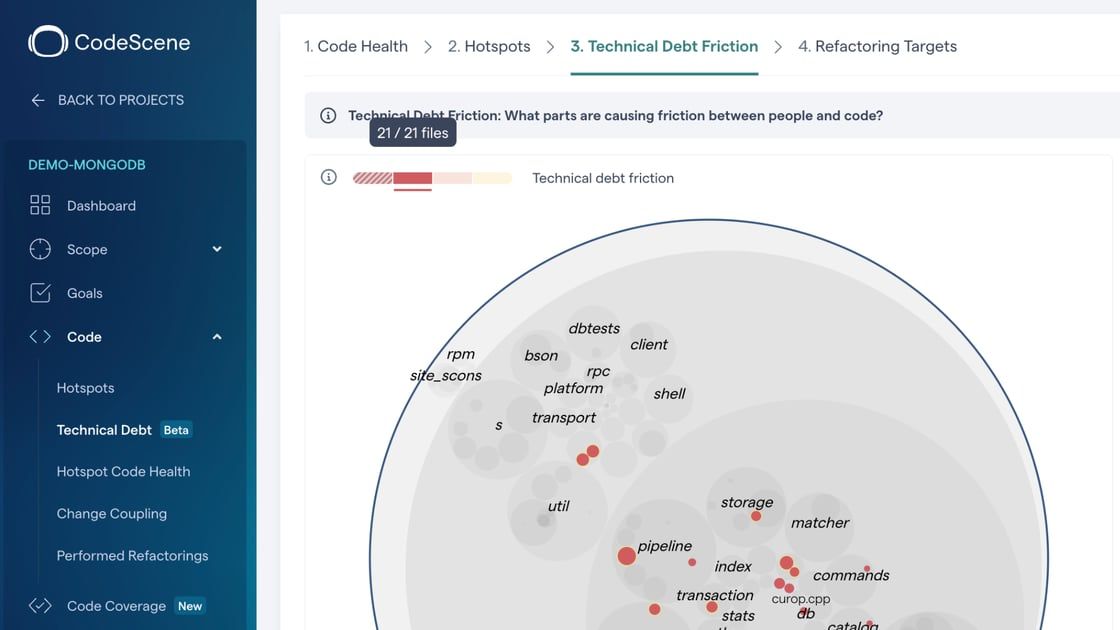Collapse the Code section chevron
1120x630 pixels.
217,336
